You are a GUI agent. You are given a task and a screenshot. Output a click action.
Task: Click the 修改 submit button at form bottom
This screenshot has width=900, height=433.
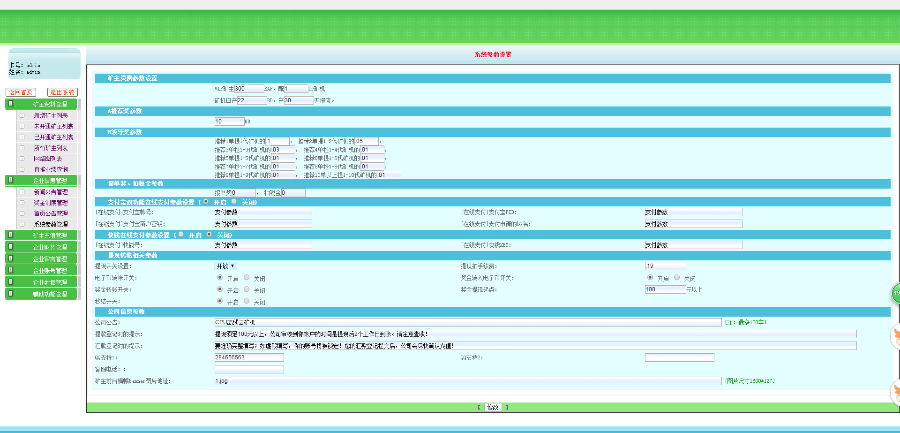point(492,407)
